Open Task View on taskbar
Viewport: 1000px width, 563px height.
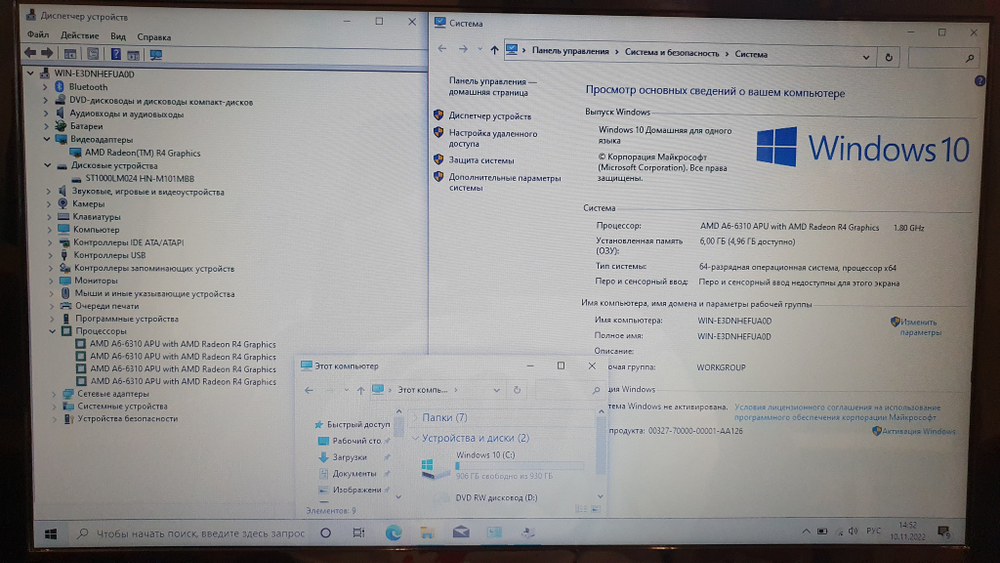(358, 532)
